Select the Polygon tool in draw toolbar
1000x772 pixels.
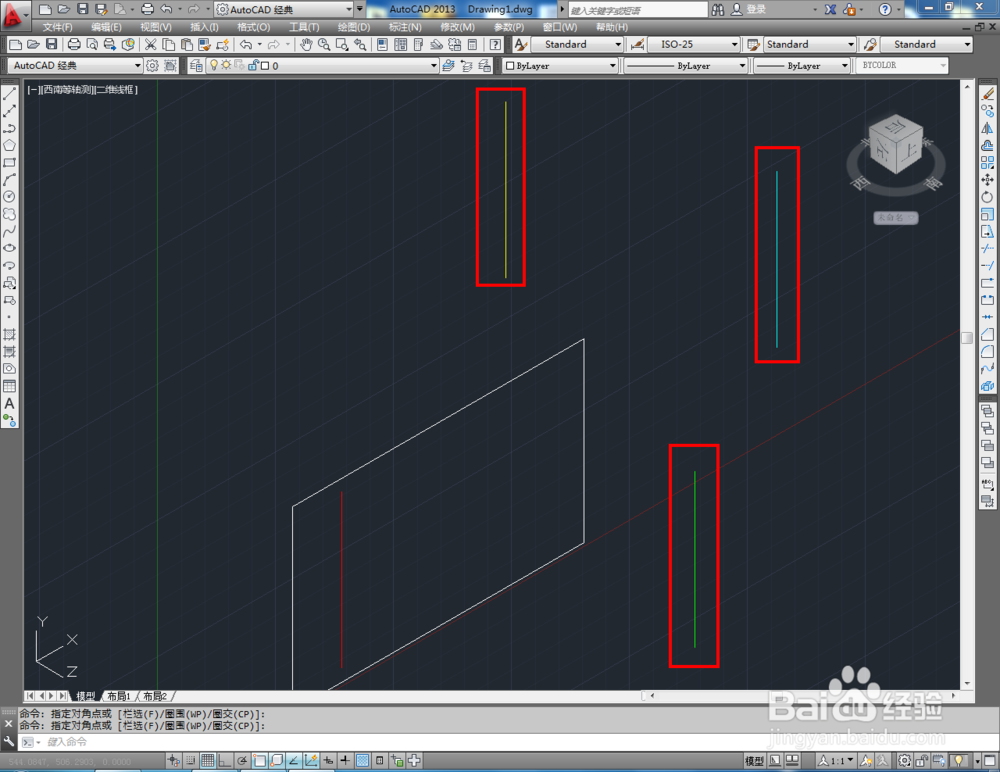pyautogui.click(x=10, y=145)
